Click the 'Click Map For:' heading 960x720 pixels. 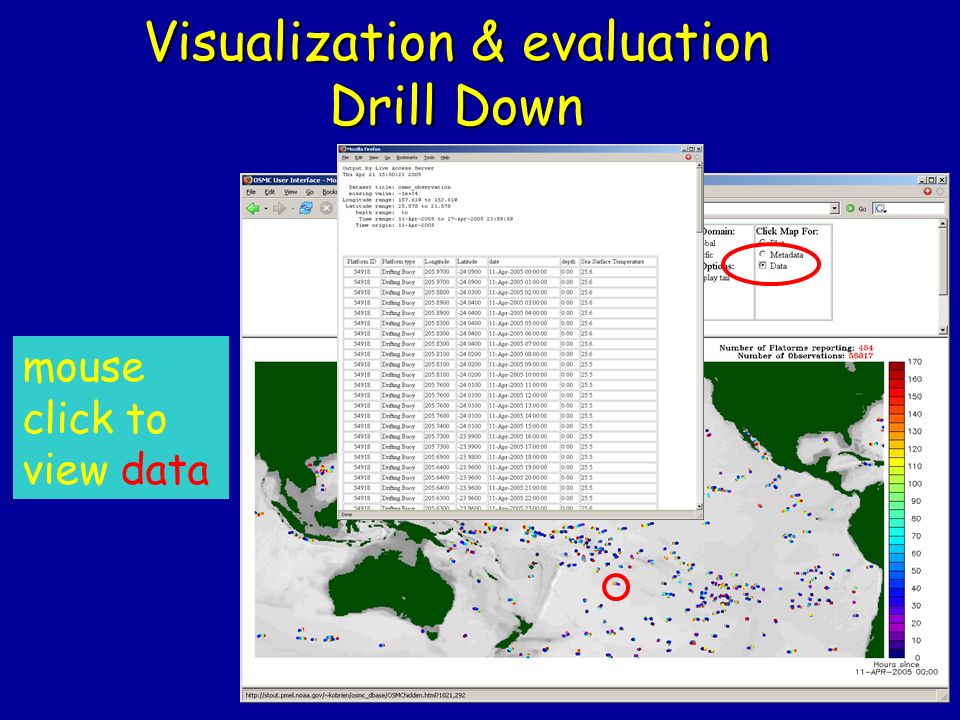click(787, 231)
